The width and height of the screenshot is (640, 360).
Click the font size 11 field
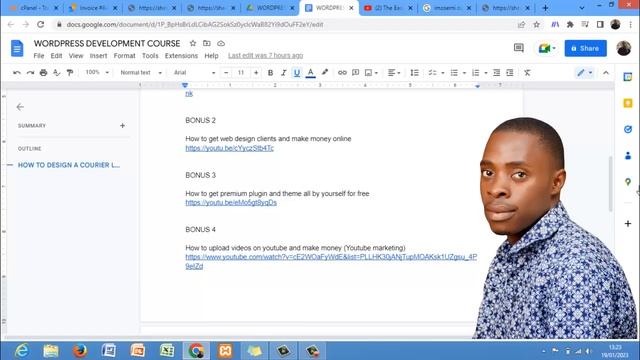(241, 73)
